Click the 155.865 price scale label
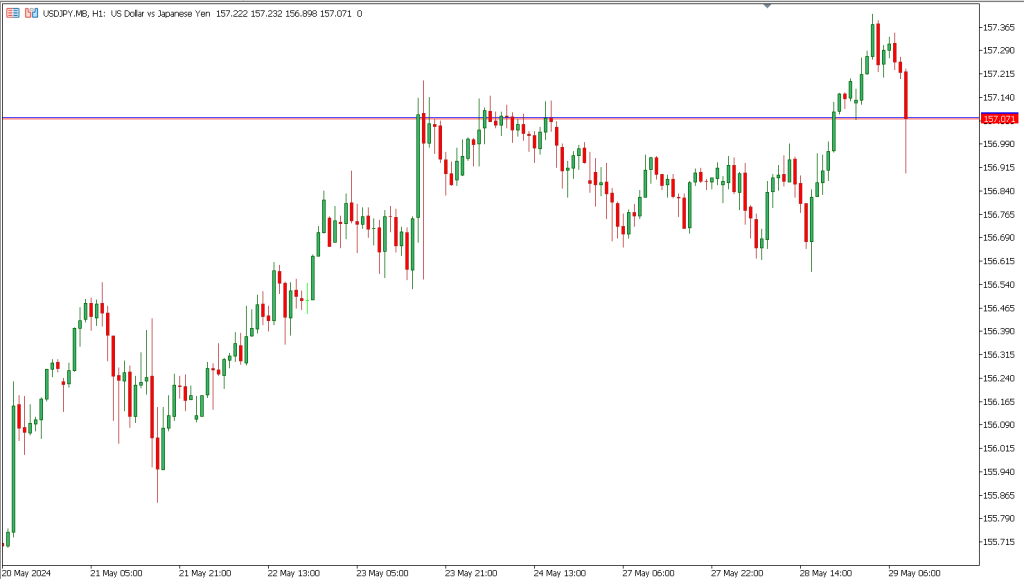This screenshot has height=579, width=1024. 999,495
